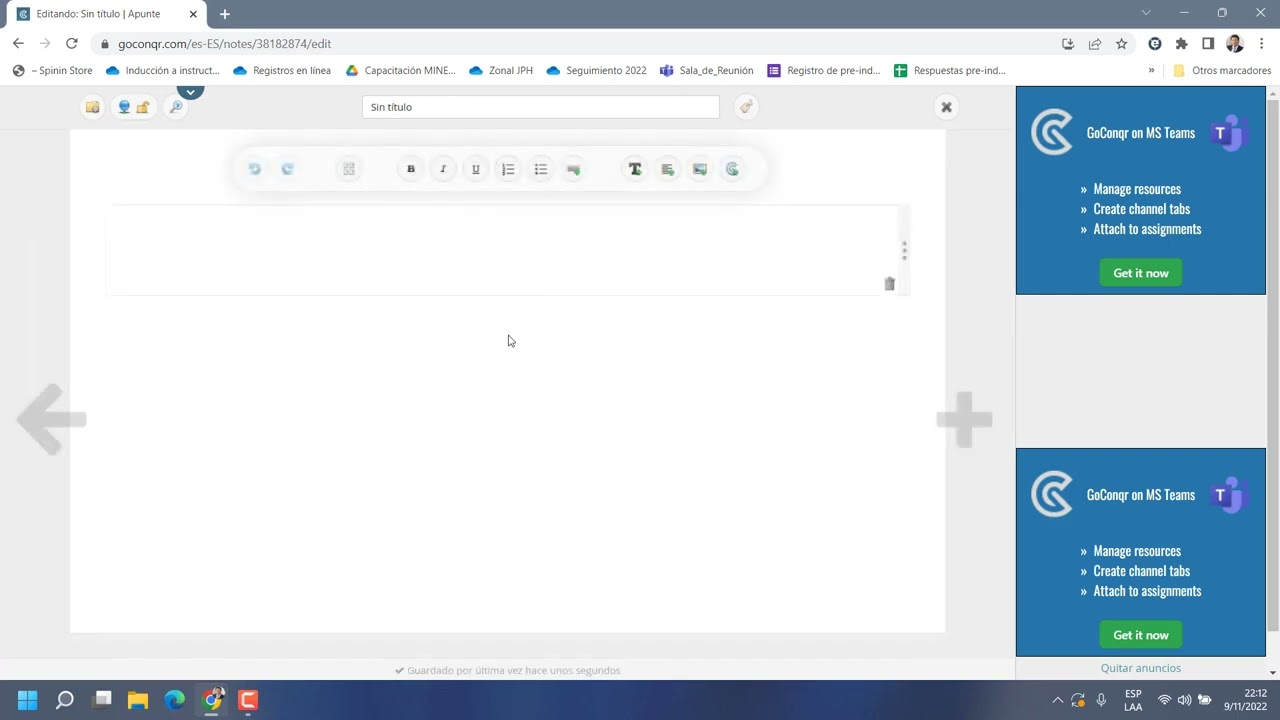Open the Inducción a instruct... bookmark
This screenshot has height=720, width=1280.
[x=162, y=71]
